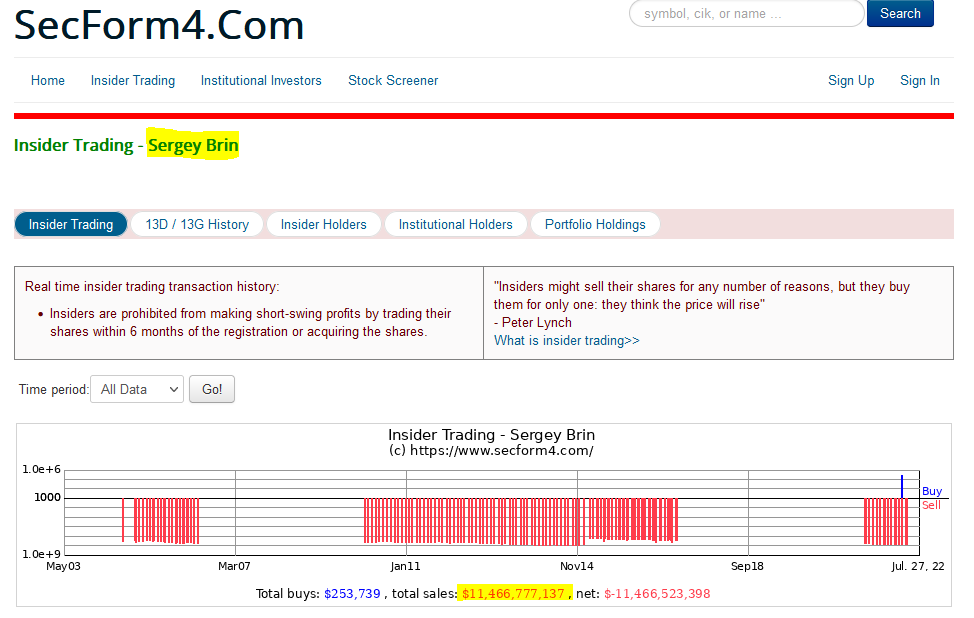Open the Home menu item
The image size is (974, 618).
(48, 81)
